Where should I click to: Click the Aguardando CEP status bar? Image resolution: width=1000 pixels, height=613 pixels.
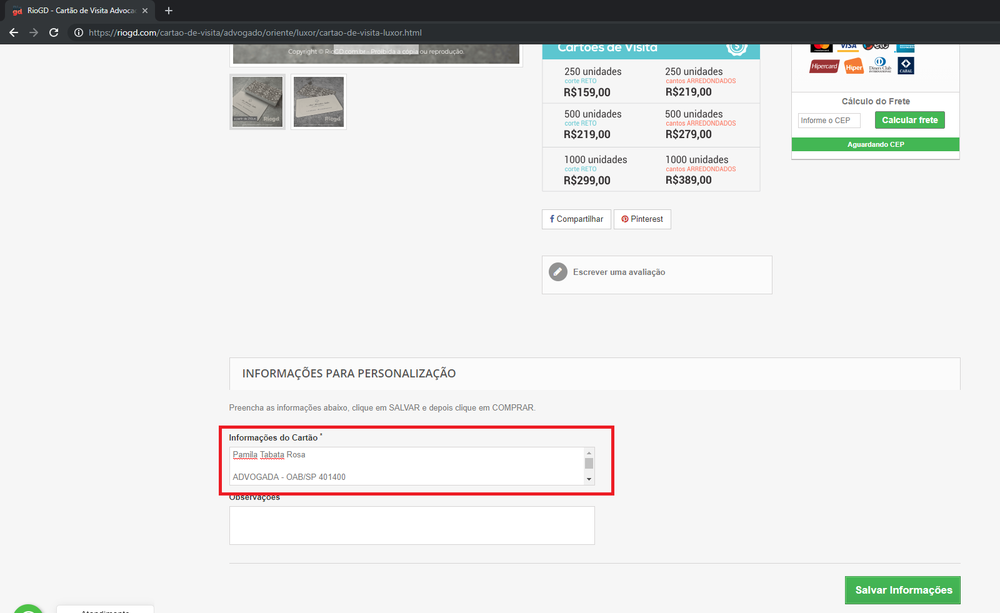pos(875,144)
